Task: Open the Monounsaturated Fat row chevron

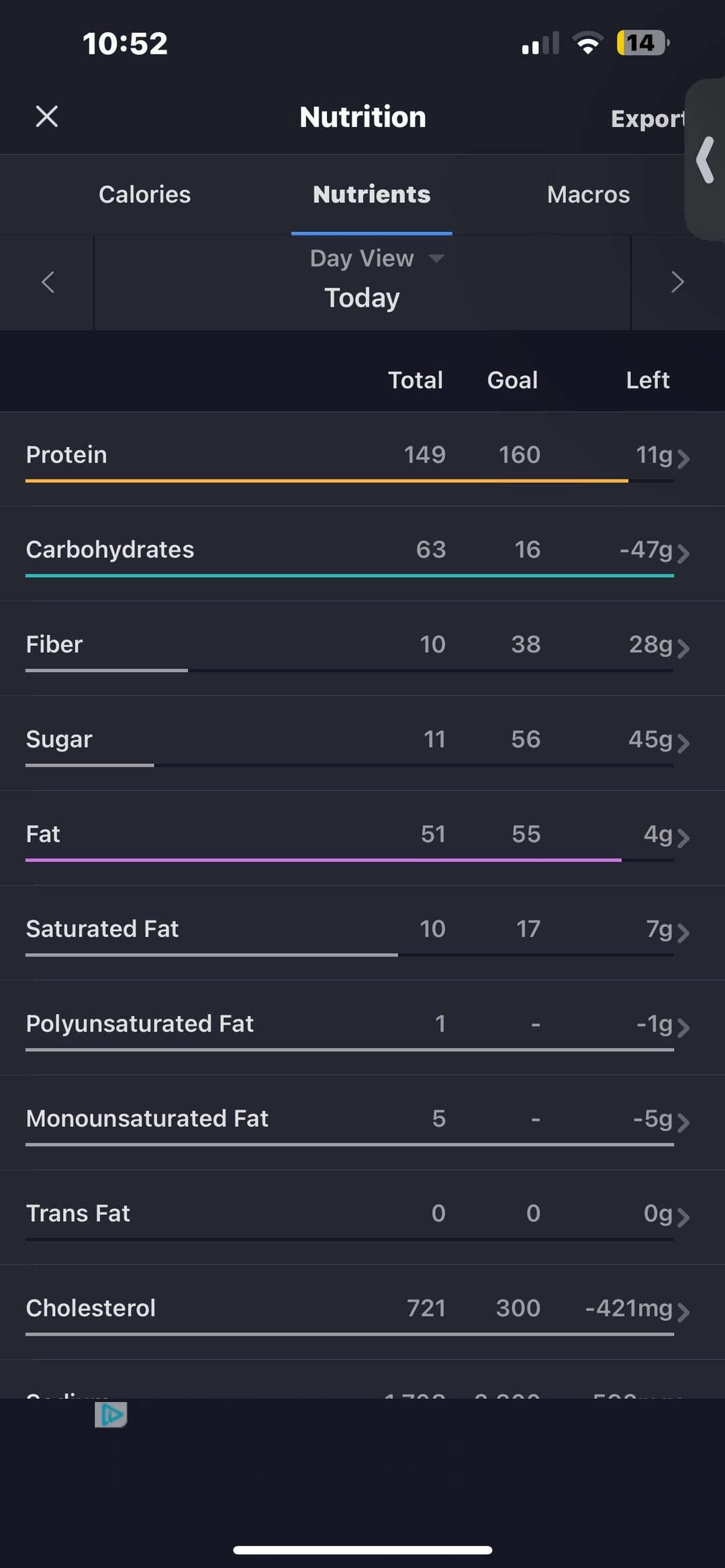Action: 683,1122
